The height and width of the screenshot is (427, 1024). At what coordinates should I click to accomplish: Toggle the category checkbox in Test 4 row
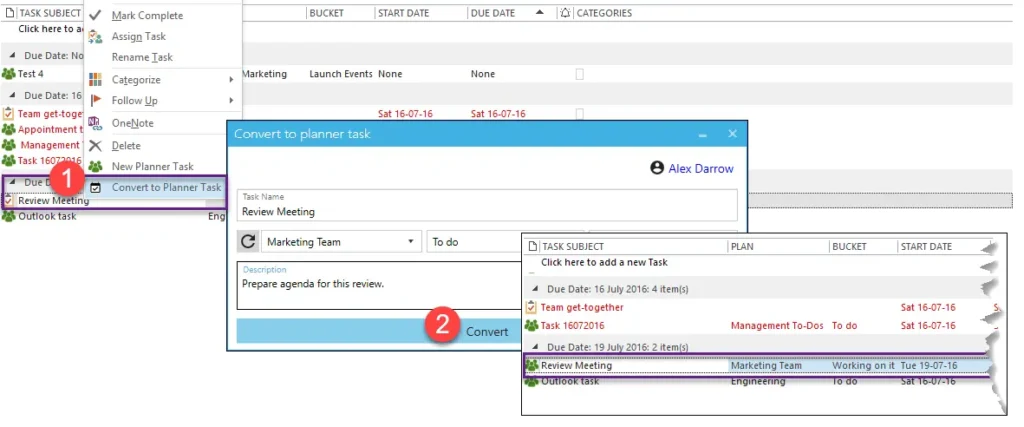(x=579, y=74)
